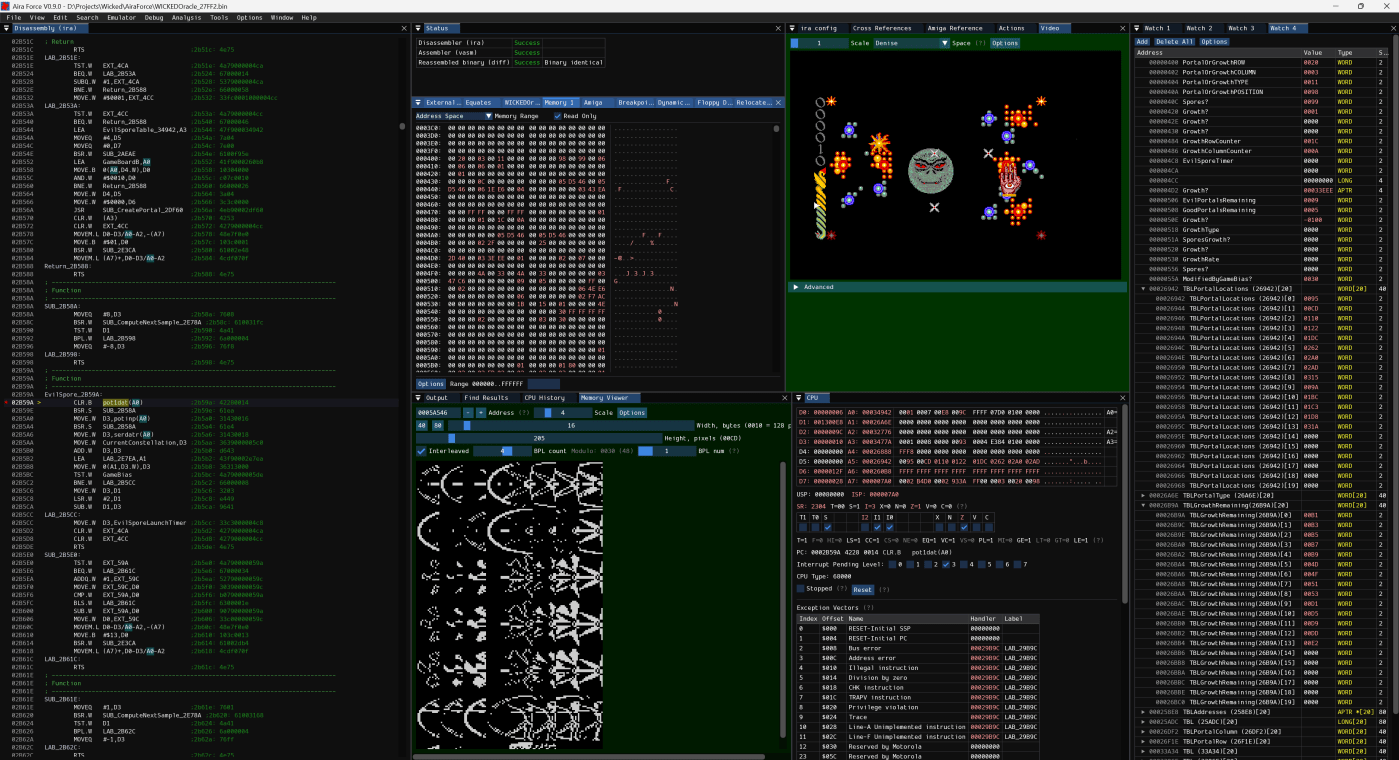Click the Height, pixels slider

(539, 438)
